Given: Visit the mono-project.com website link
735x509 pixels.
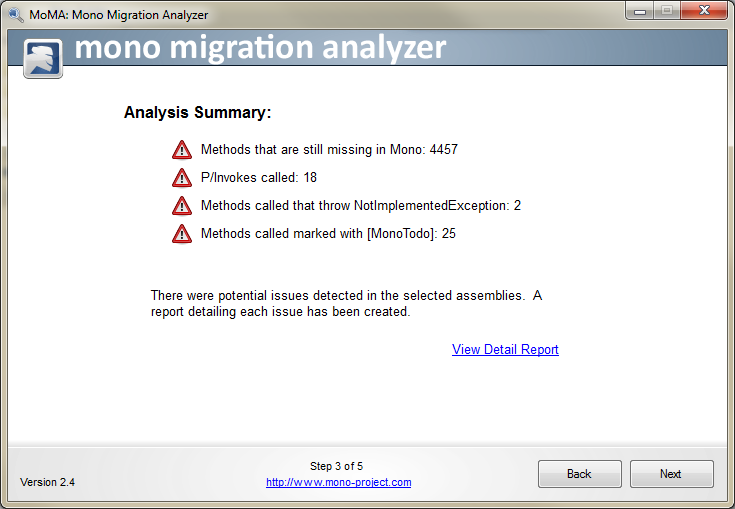Looking at the screenshot, I should pos(338,482).
